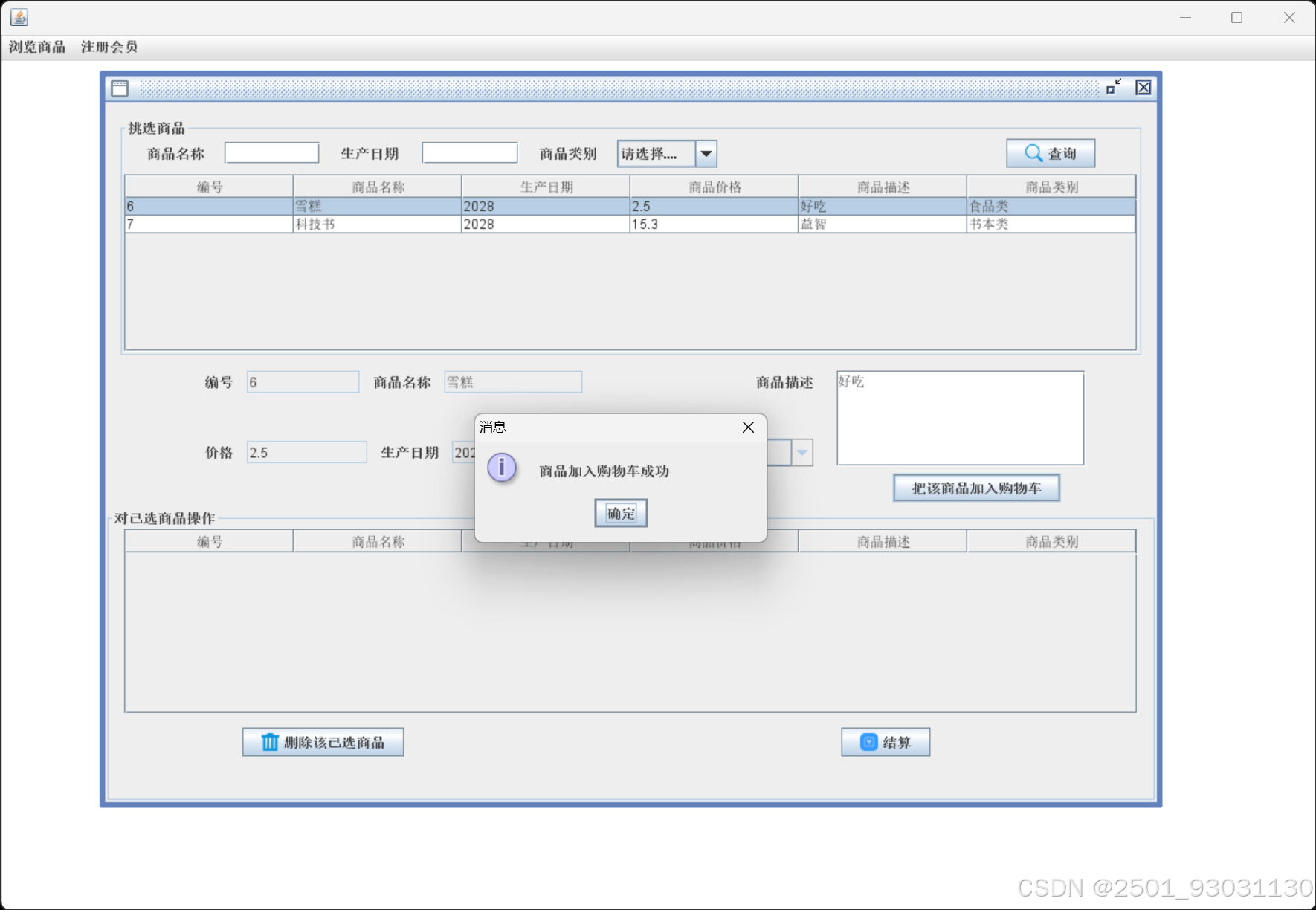Image resolution: width=1316 pixels, height=910 pixels.
Task: Click the icon on the 结算 checkout button
Action: click(x=868, y=741)
